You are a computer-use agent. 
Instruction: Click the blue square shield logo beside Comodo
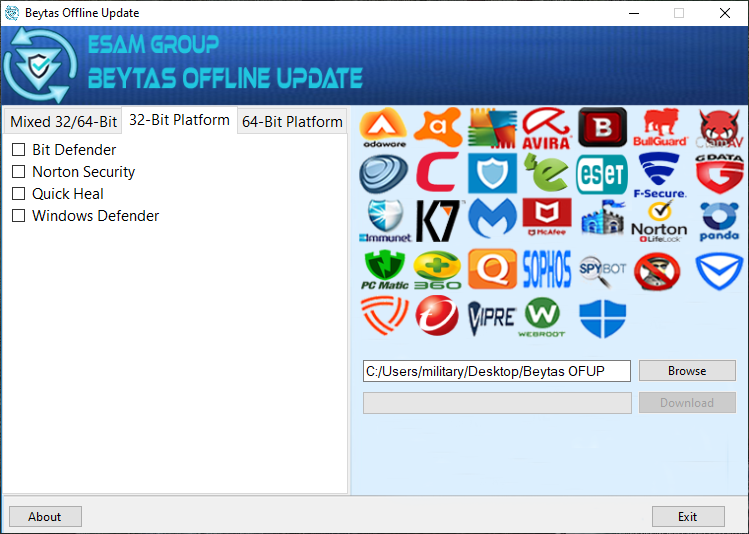point(492,172)
